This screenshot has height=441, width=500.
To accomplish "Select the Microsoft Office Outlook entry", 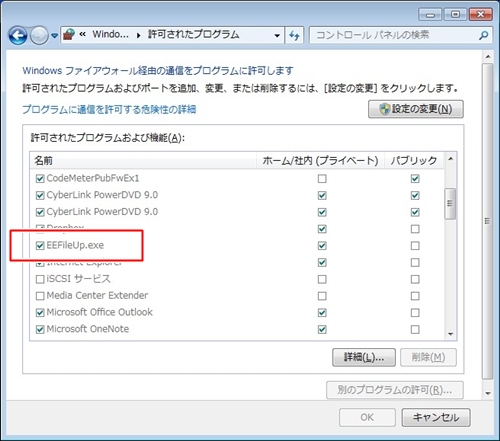I will point(99,312).
